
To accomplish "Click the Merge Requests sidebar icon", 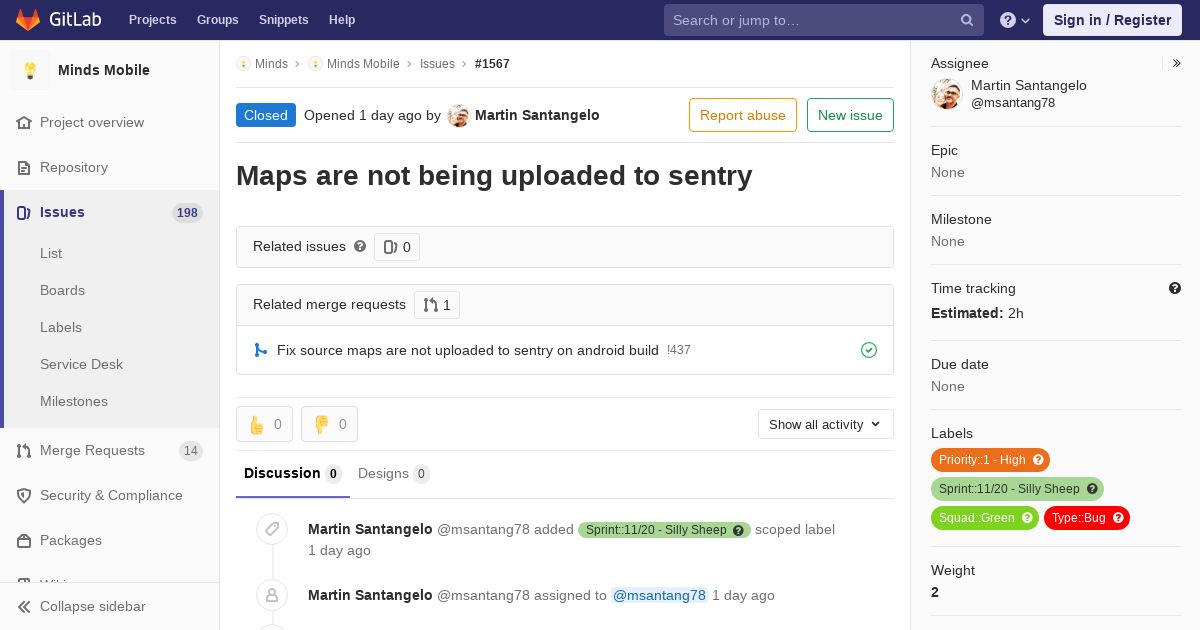I will (x=24, y=451).
